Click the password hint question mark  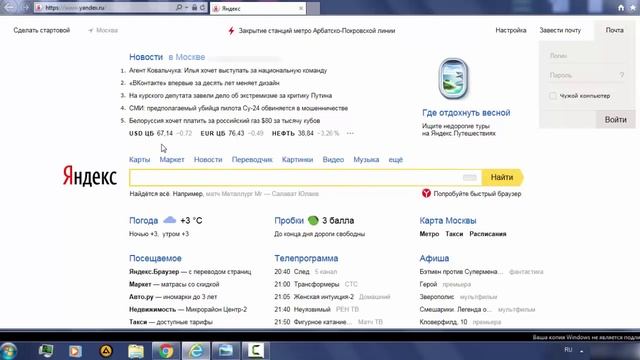click(x=622, y=75)
